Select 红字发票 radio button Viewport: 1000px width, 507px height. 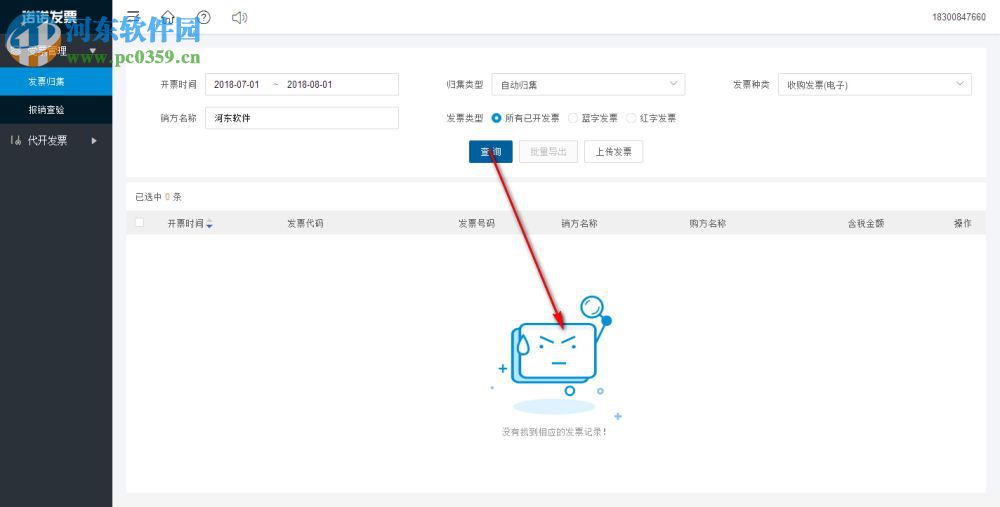tap(631, 118)
